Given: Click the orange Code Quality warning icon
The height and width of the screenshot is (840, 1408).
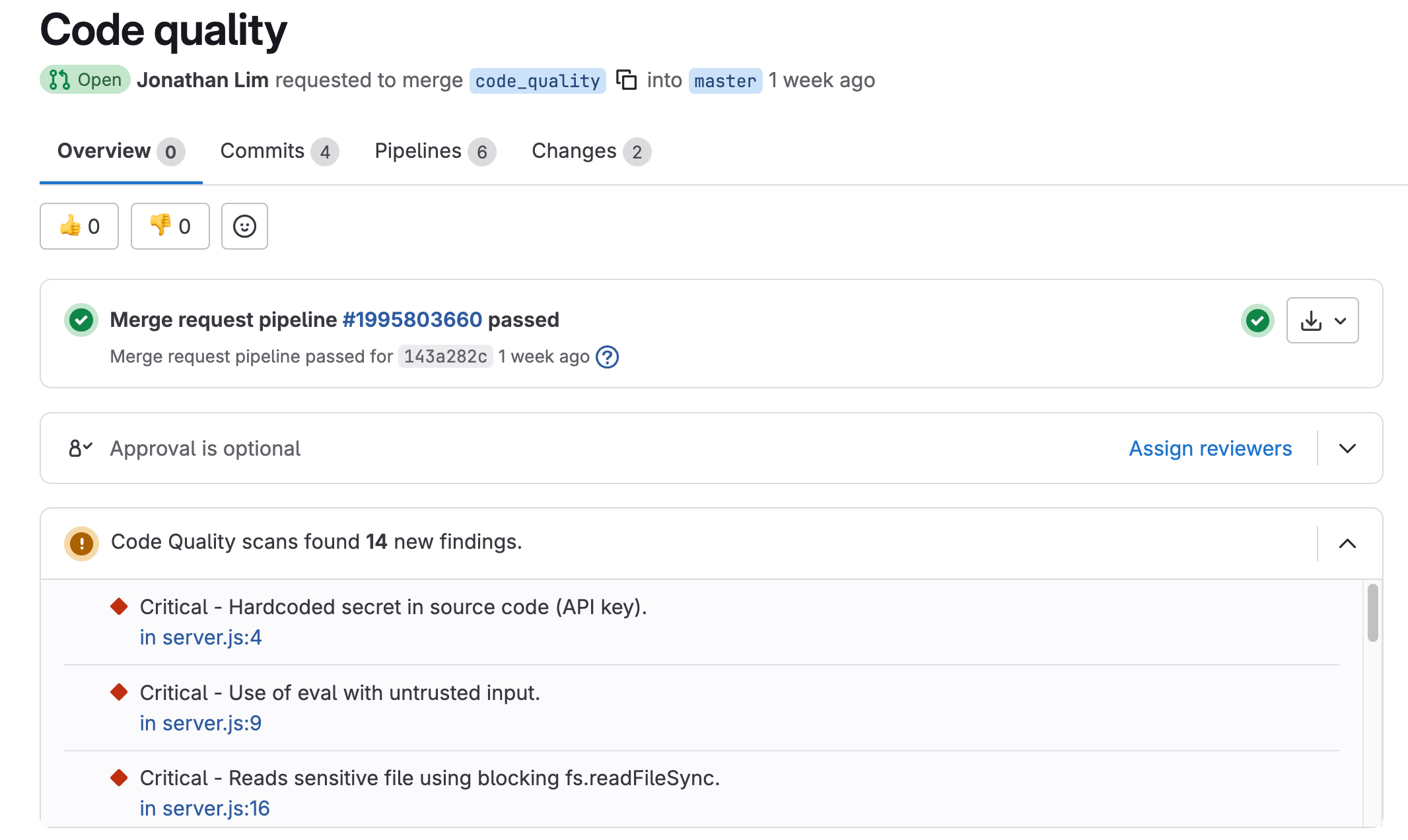Looking at the screenshot, I should 81,542.
